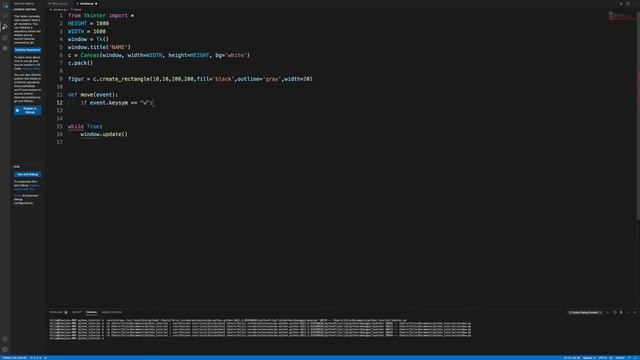Click the Publish to GitHub button
Viewport: 640px width, 360px height.
28,110
